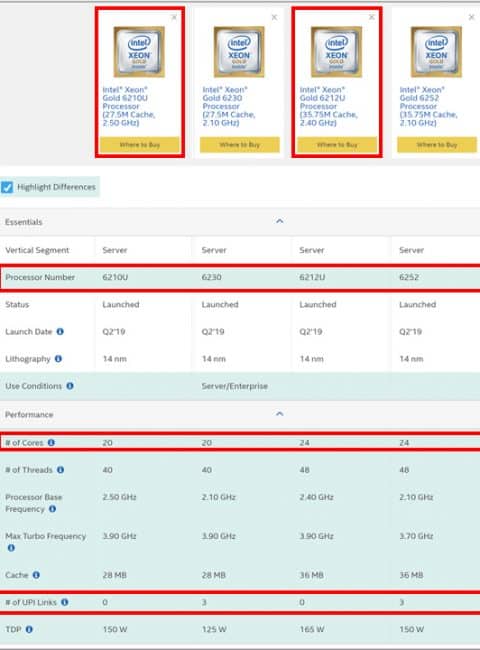
Task: Click the Xeon Gold 6252 chip image
Action: coord(436,52)
